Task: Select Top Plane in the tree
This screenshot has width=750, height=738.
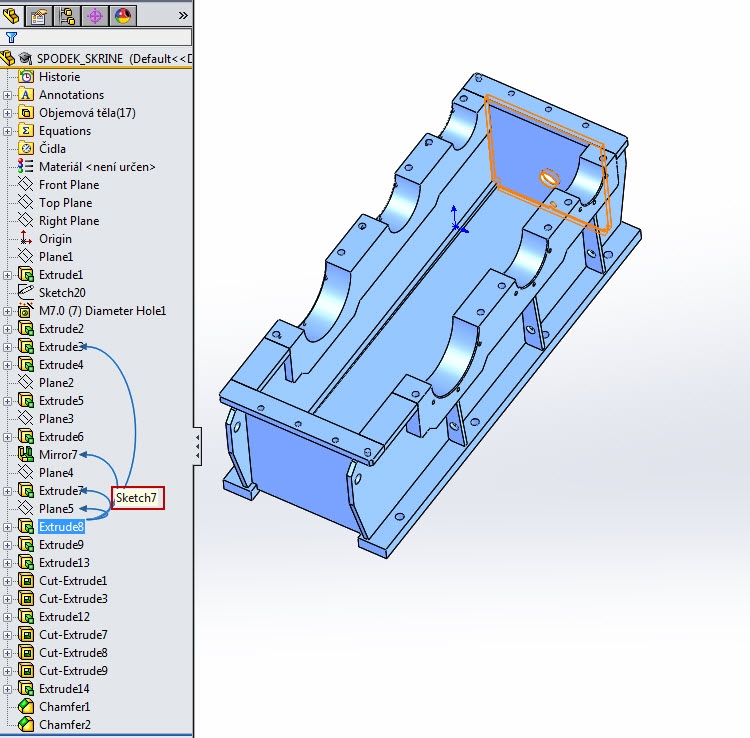Action: point(66,203)
